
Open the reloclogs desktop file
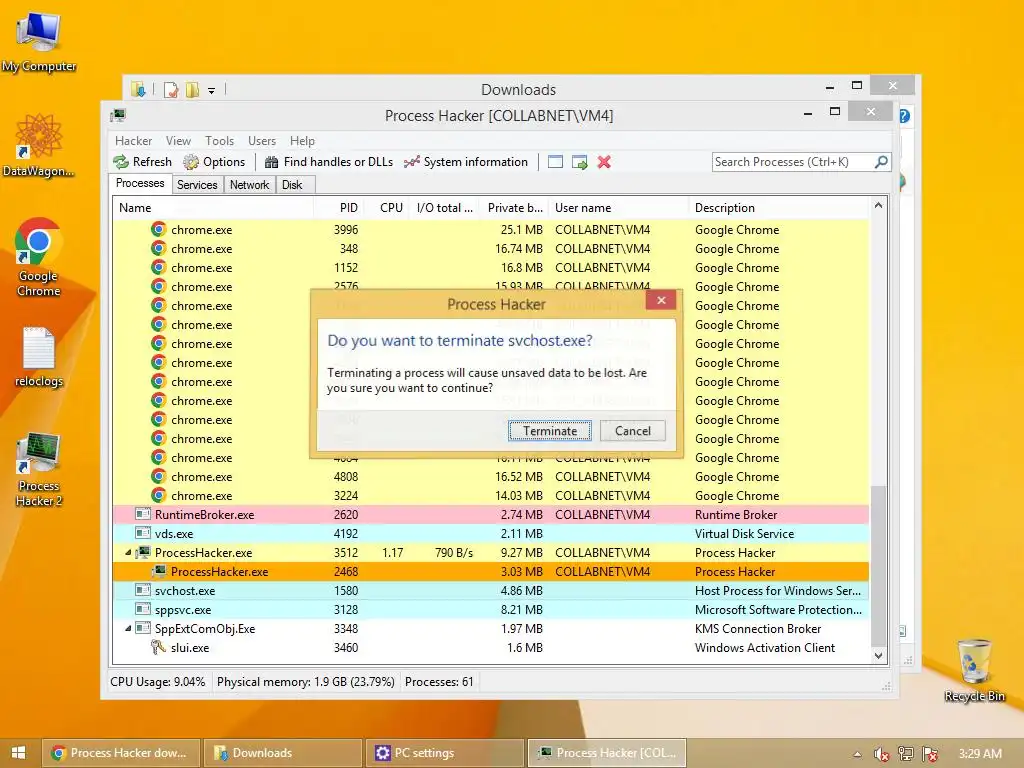tap(39, 357)
